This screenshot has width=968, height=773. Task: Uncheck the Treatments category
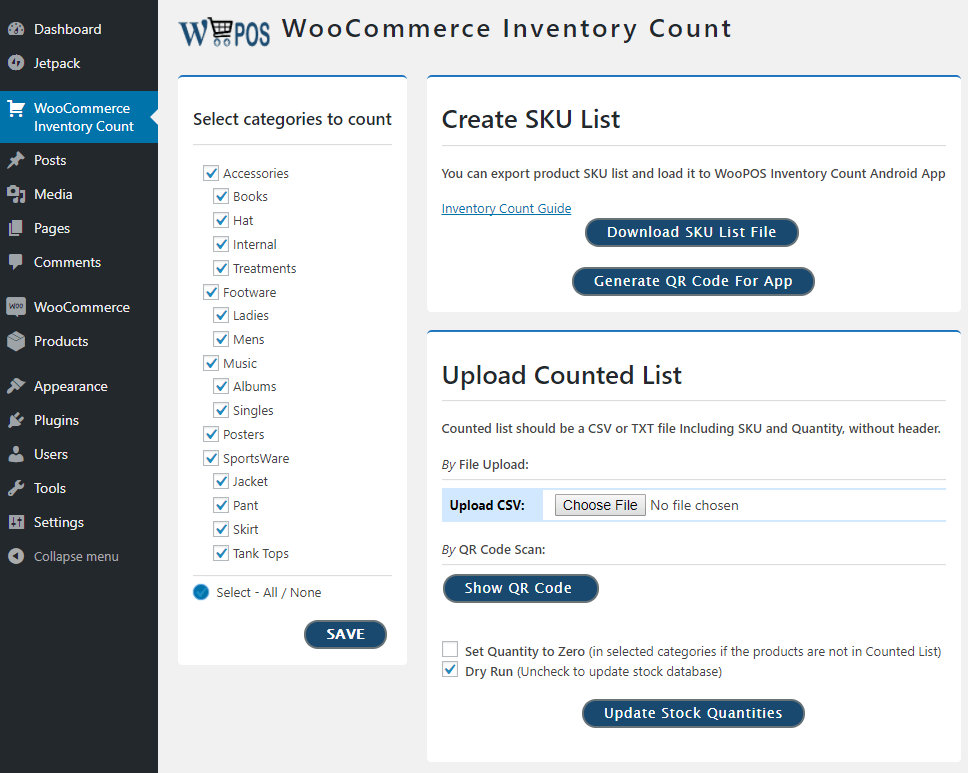[221, 268]
